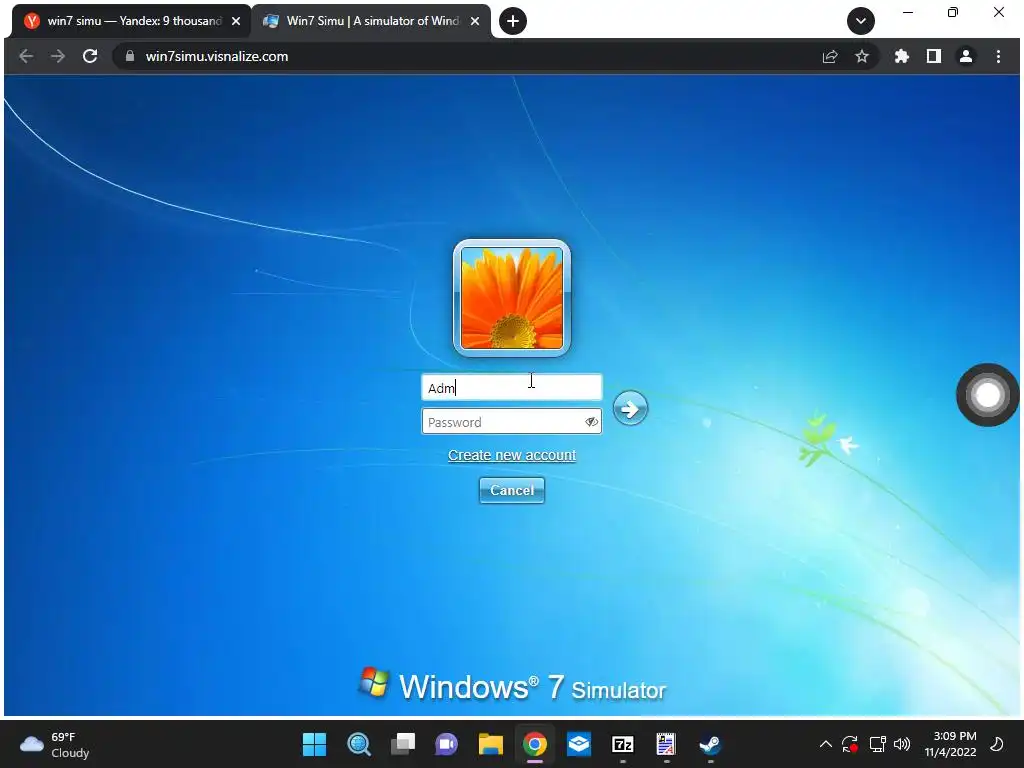1024x768 pixels.
Task: Toggle password visibility eye icon
Action: 592,422
